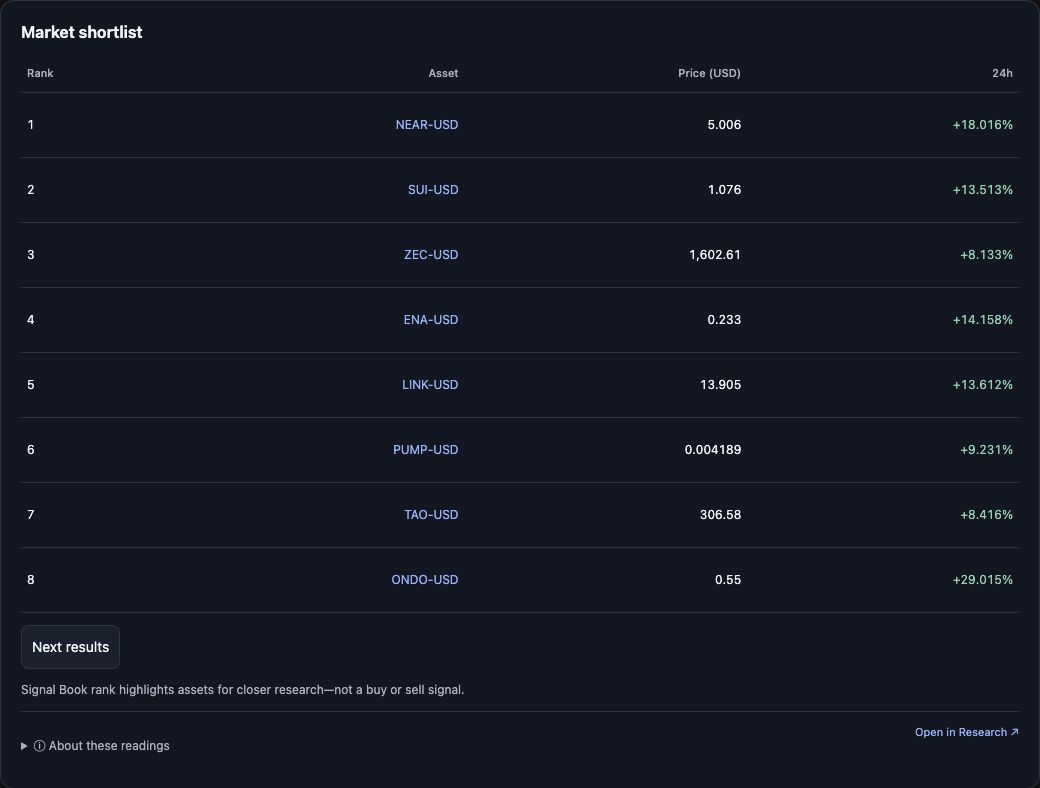Open the NEAR-USD asset link
The image size is (1040, 788).
[x=426, y=125]
